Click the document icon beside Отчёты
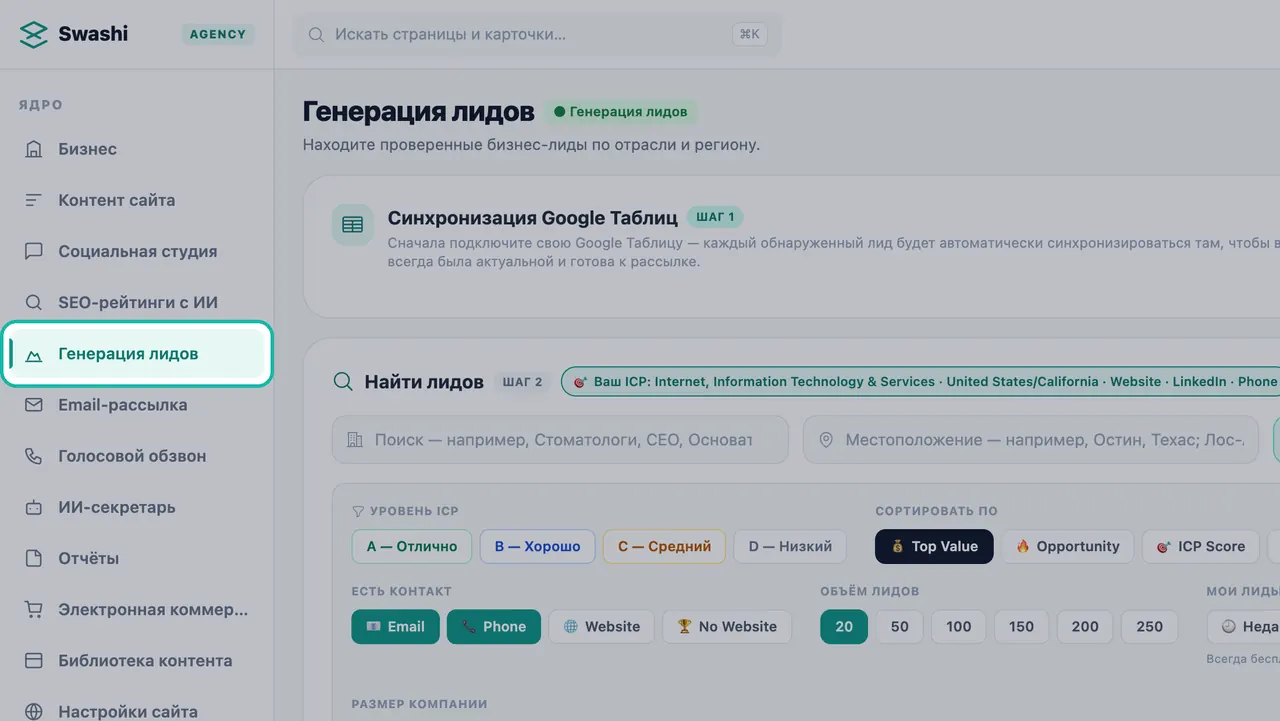The height and width of the screenshot is (721, 1280). (x=34, y=558)
